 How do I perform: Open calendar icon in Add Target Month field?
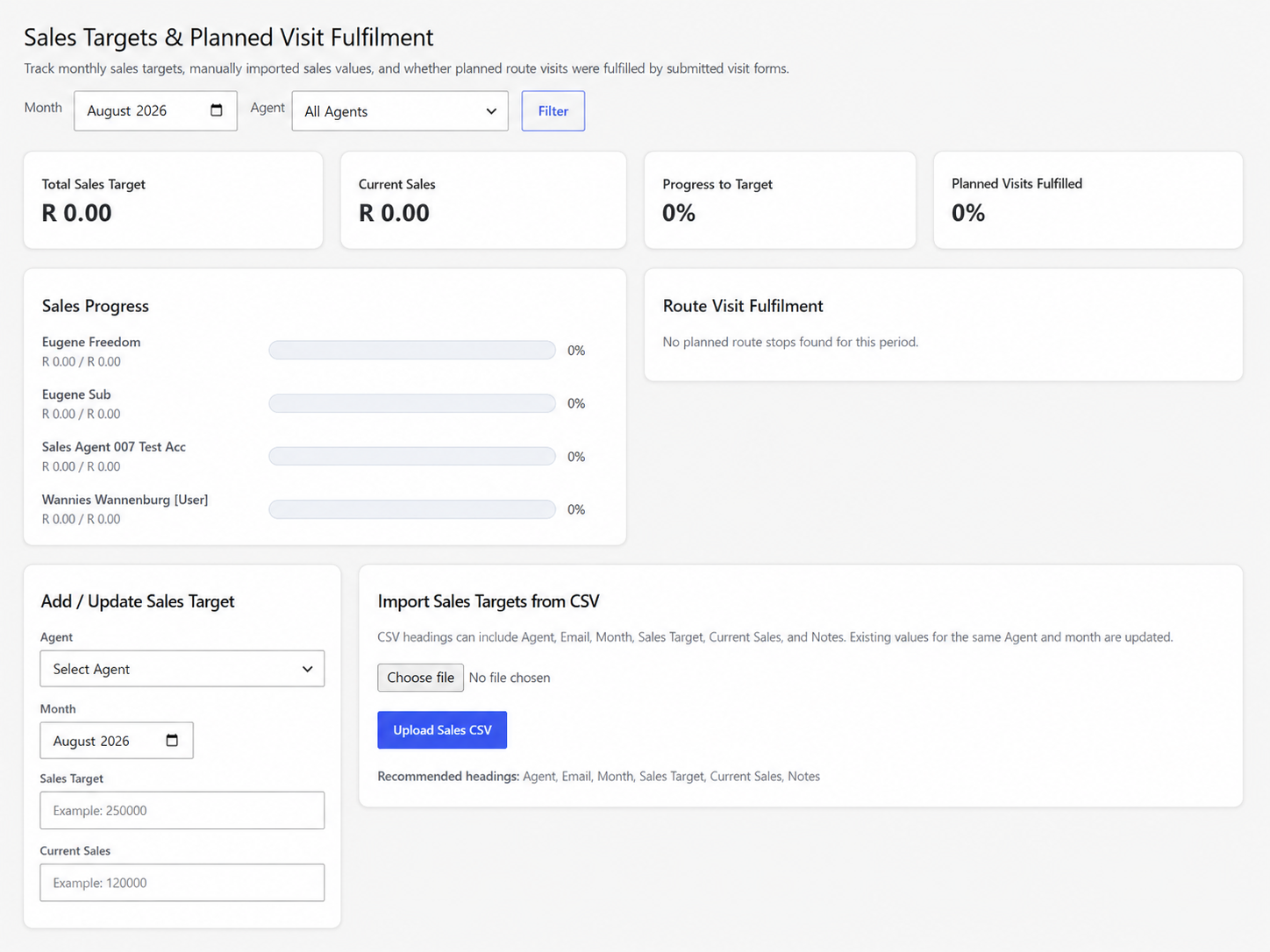[172, 741]
